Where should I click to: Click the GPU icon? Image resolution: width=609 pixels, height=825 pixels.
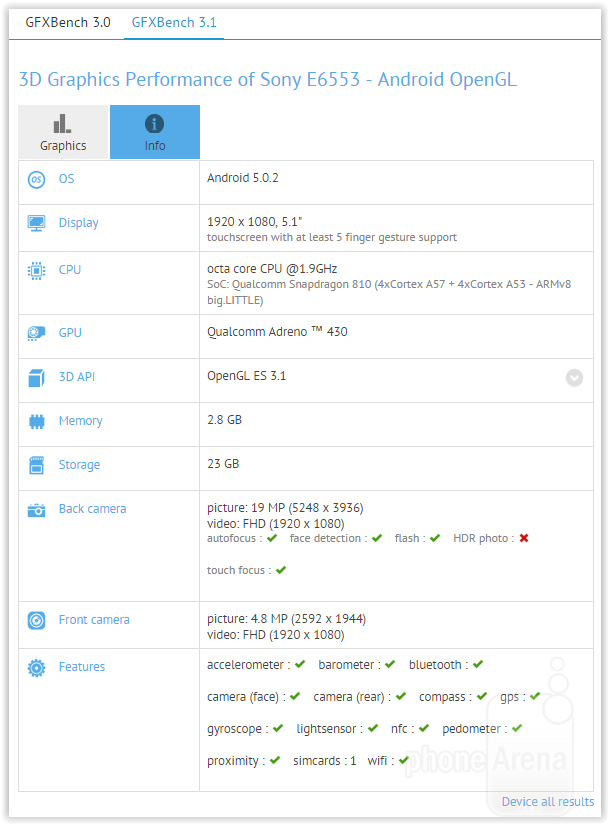(x=36, y=333)
